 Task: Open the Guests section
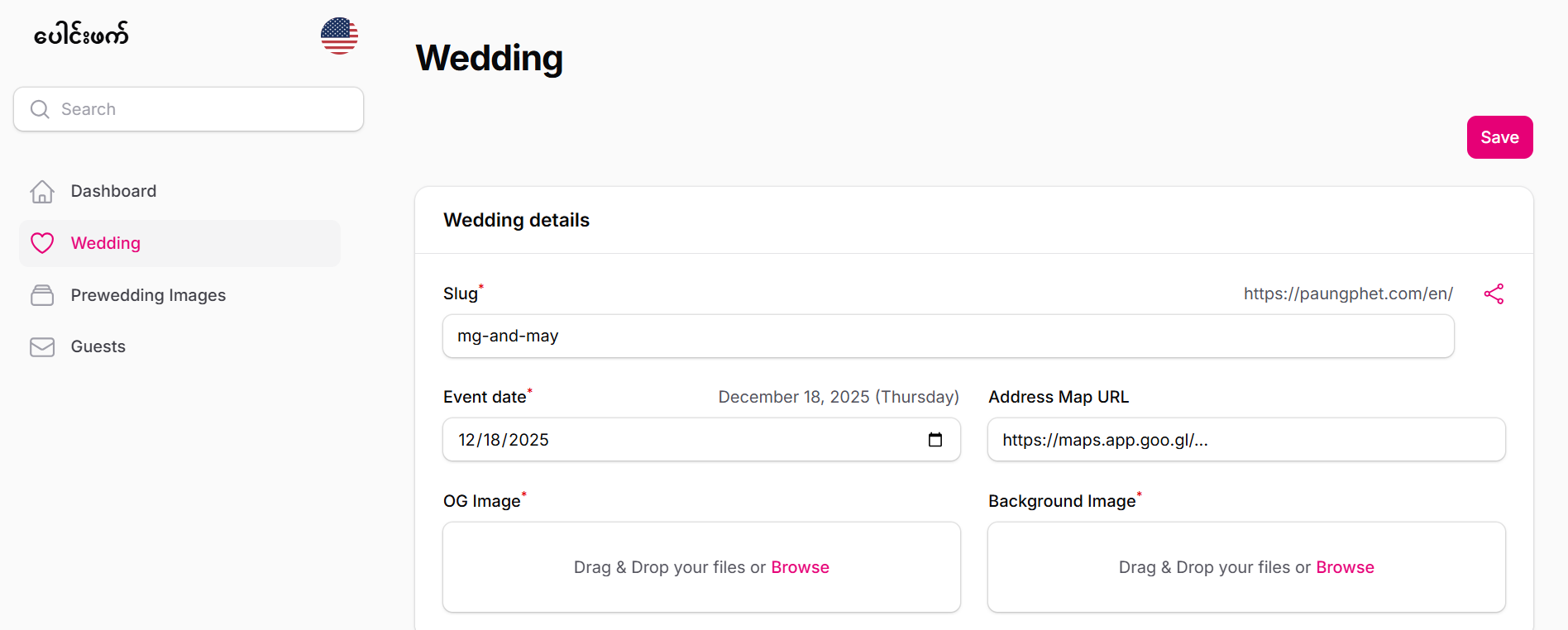(x=98, y=346)
